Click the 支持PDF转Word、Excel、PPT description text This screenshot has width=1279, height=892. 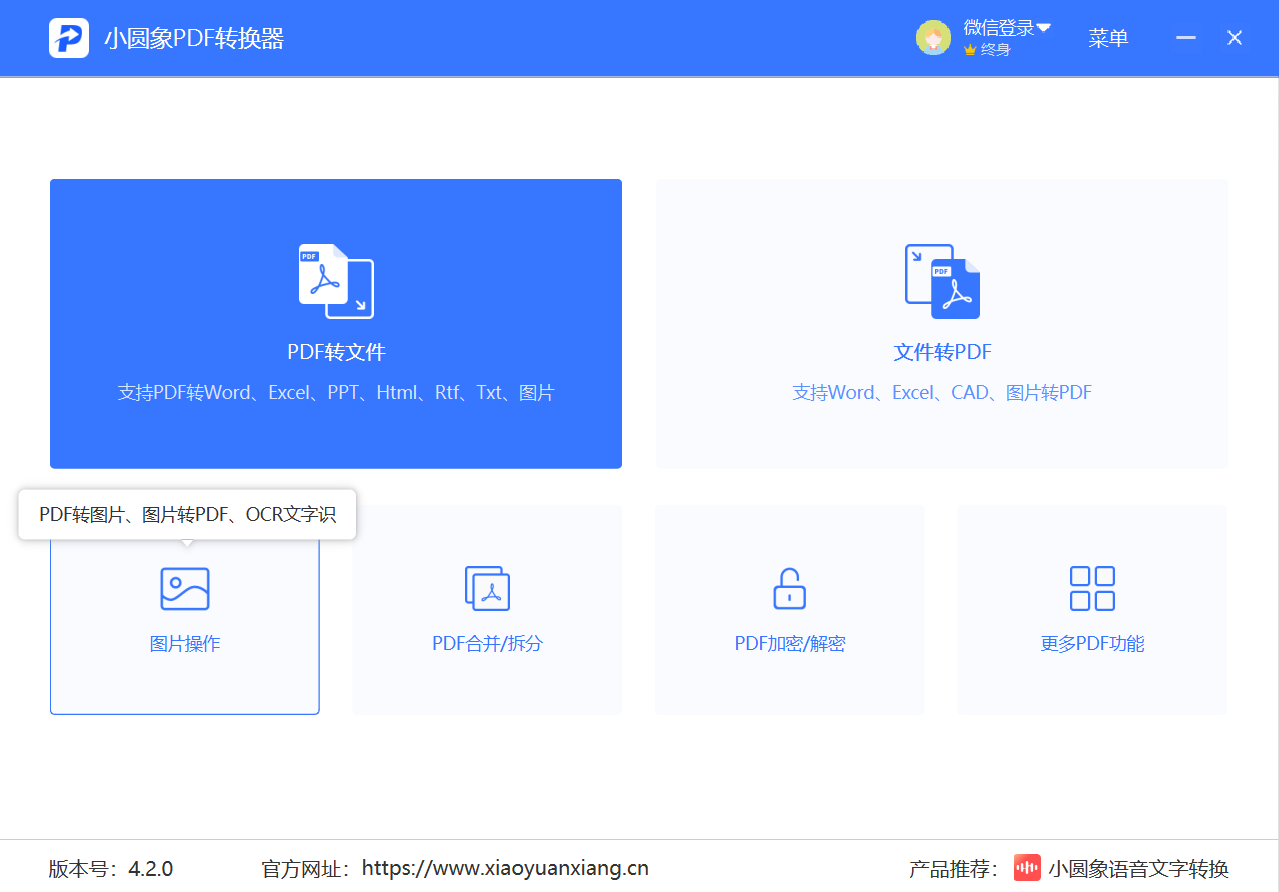tap(336, 393)
